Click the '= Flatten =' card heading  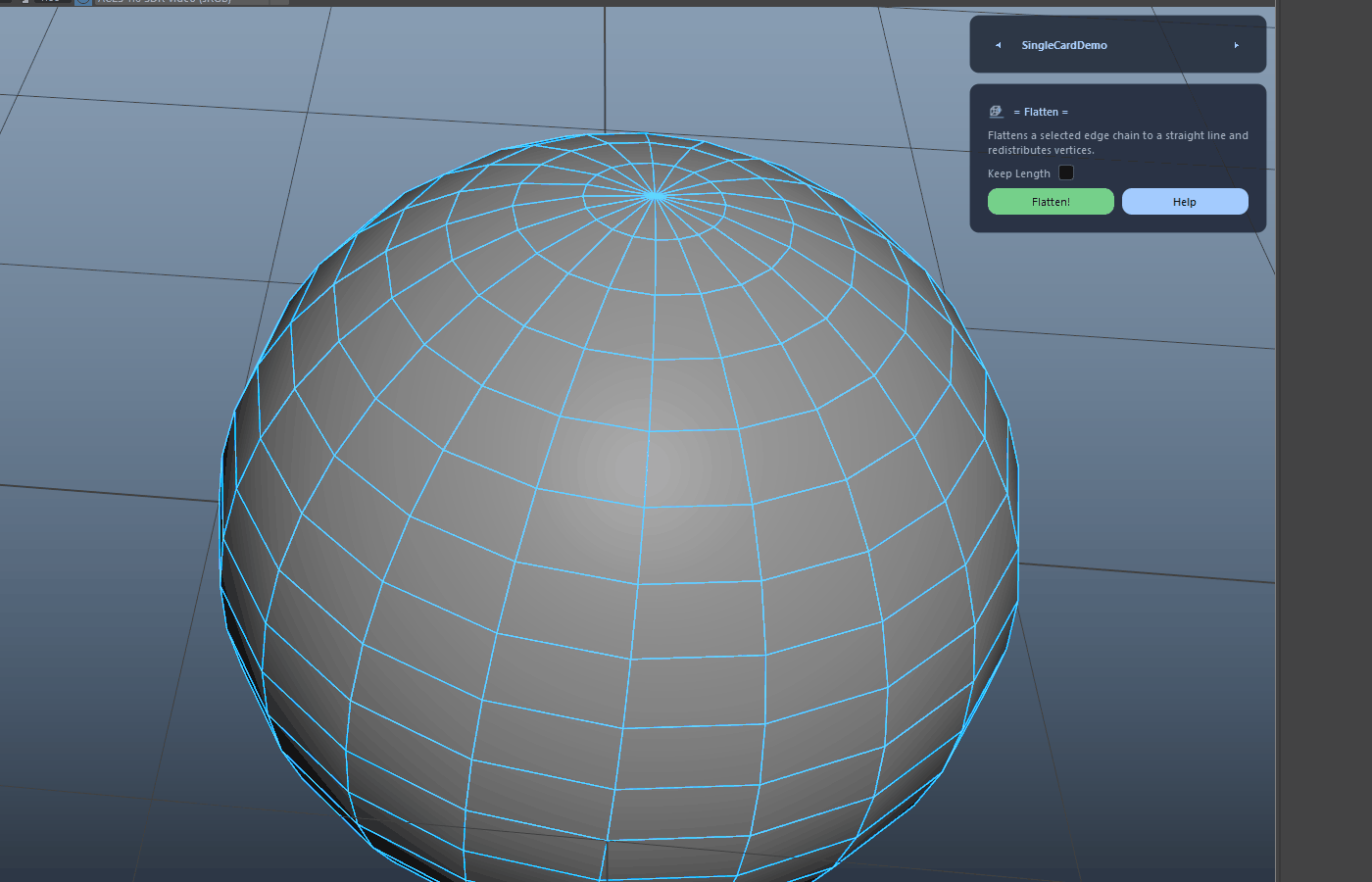click(x=1041, y=112)
